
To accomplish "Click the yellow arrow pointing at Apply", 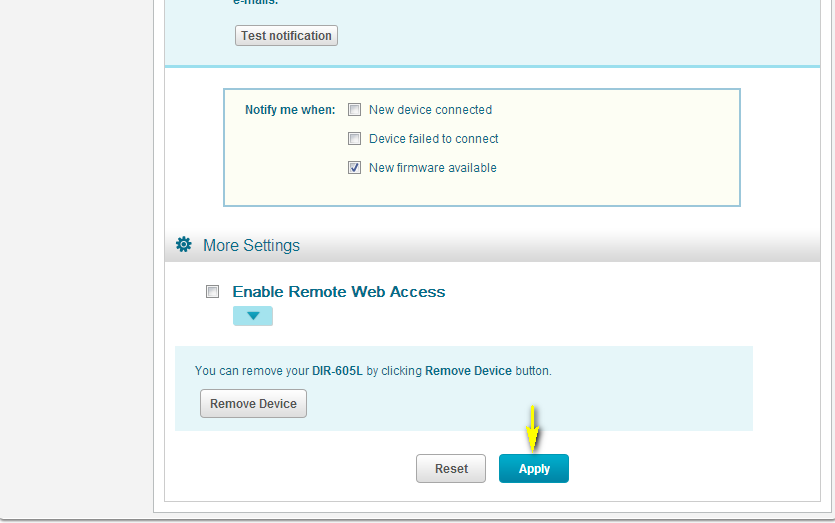I will tap(533, 428).
